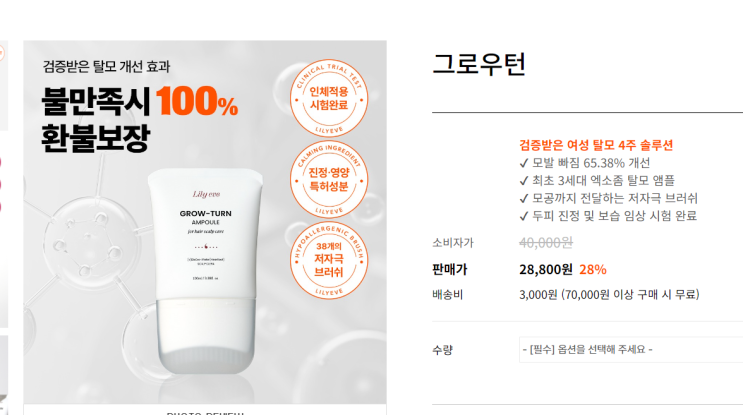Click the 38개의 저자극 브러쉬 badge
Screen dimensions: 743x415
(328, 260)
